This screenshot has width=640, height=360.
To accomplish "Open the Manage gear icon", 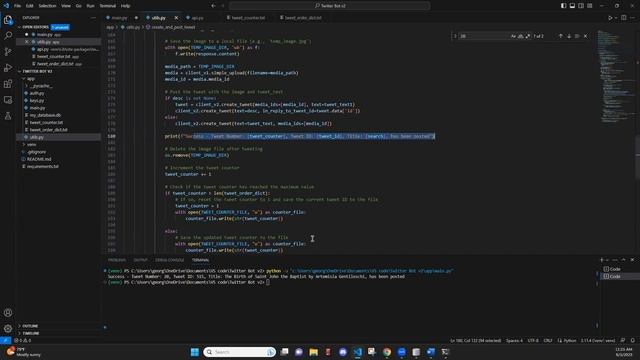I will click(8, 329).
